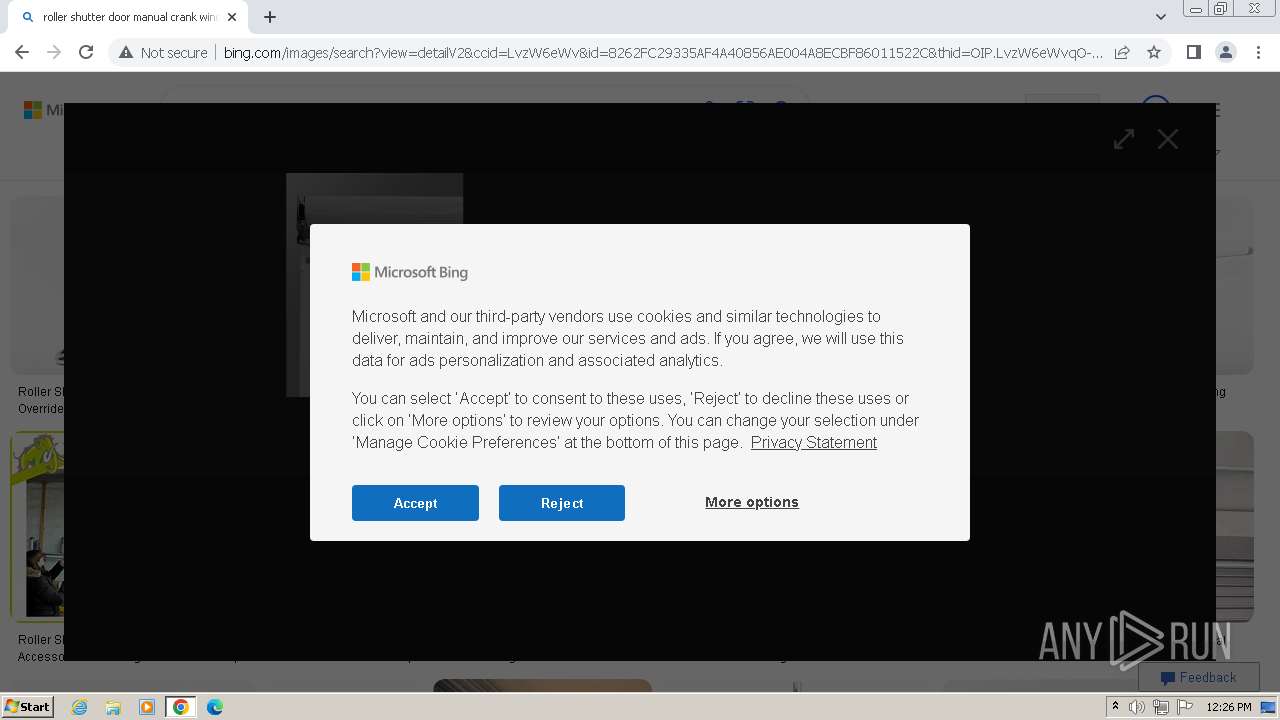Select the roller shutter door search tab

pyautogui.click(x=130, y=17)
